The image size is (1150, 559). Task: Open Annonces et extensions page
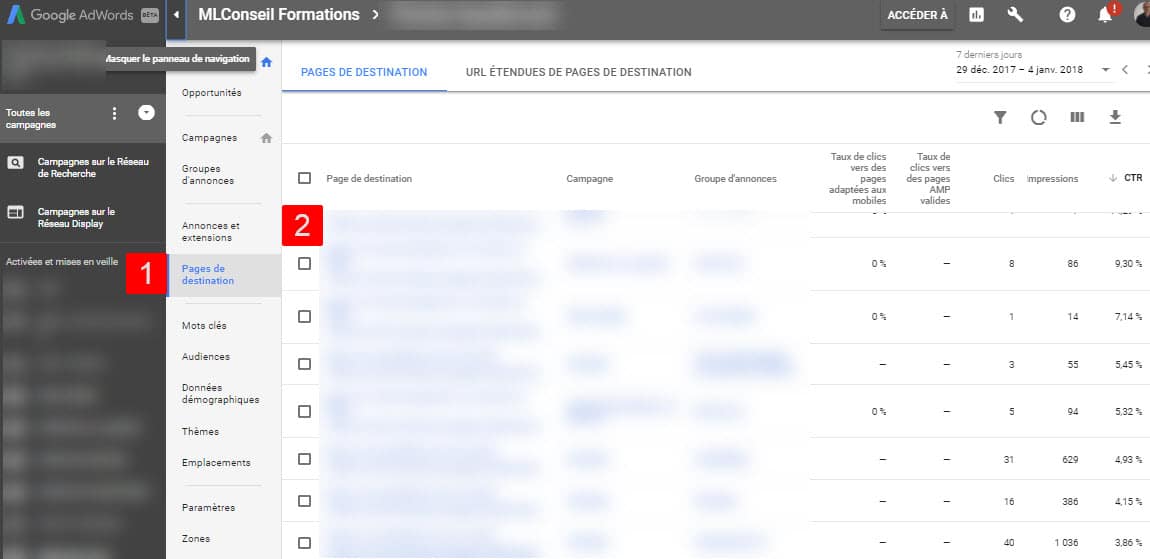click(210, 232)
